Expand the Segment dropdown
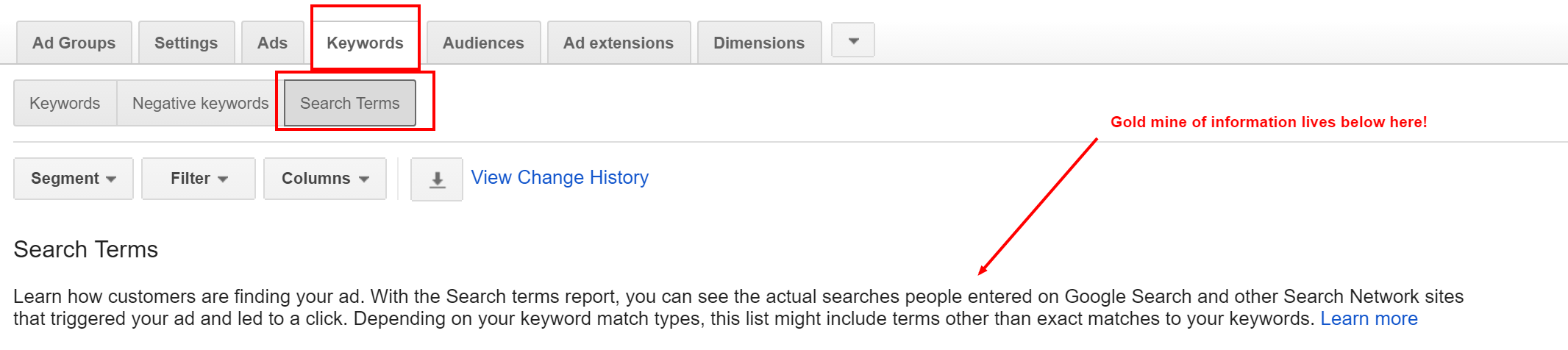Image resolution: width=1568 pixels, height=350 pixels. pyautogui.click(x=74, y=179)
